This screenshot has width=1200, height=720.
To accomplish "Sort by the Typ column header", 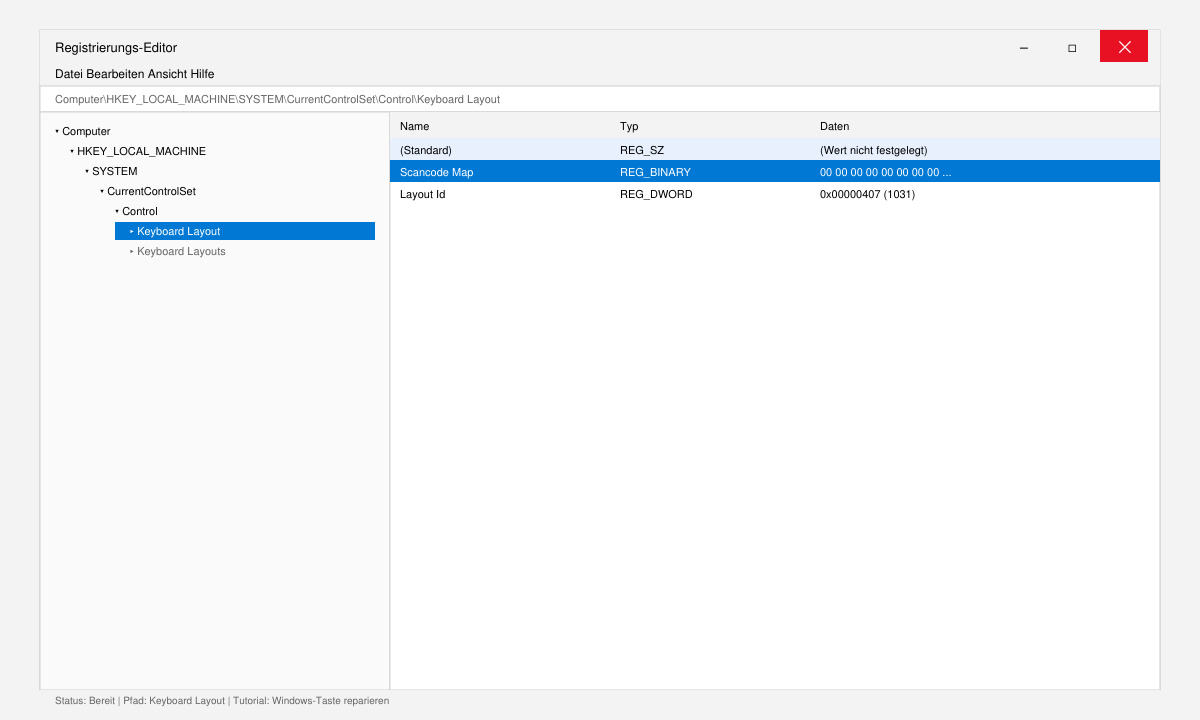I will pyautogui.click(x=629, y=126).
